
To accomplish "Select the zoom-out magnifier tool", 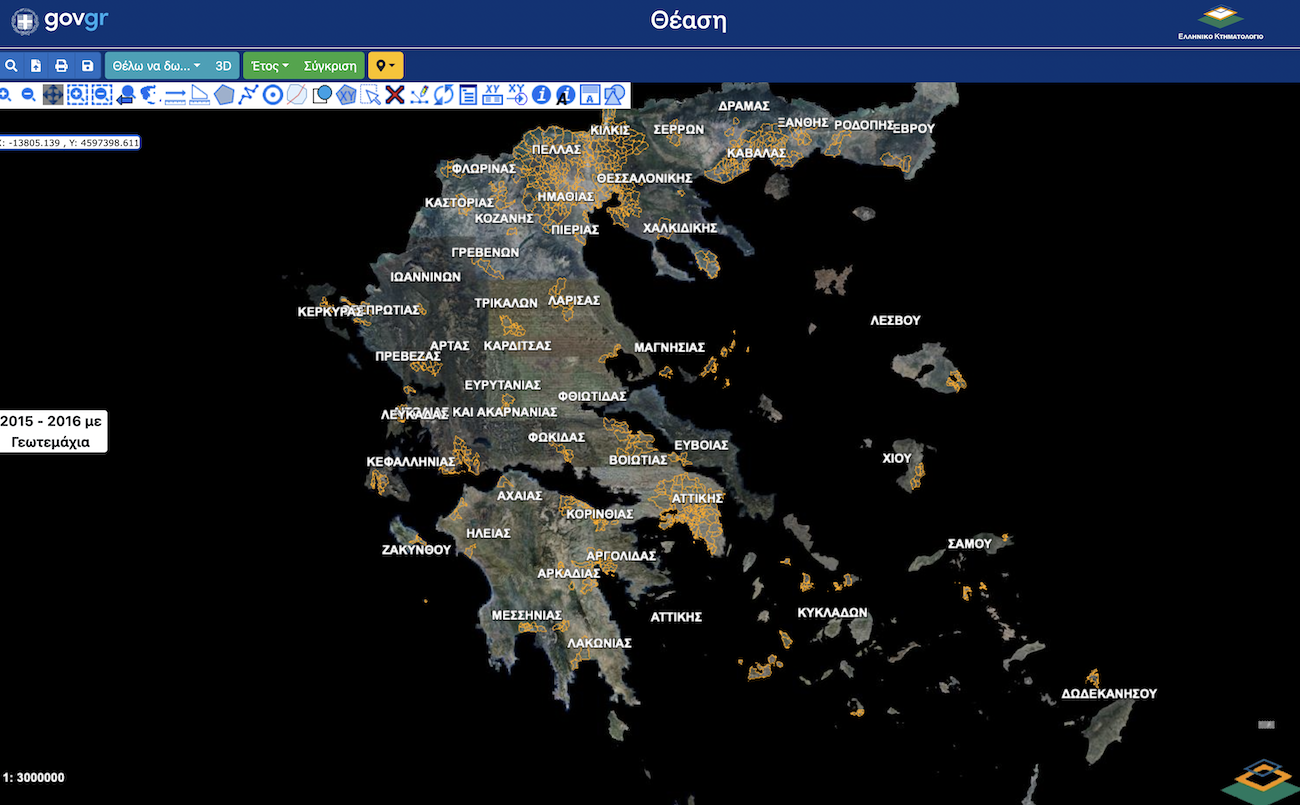I will [28, 95].
